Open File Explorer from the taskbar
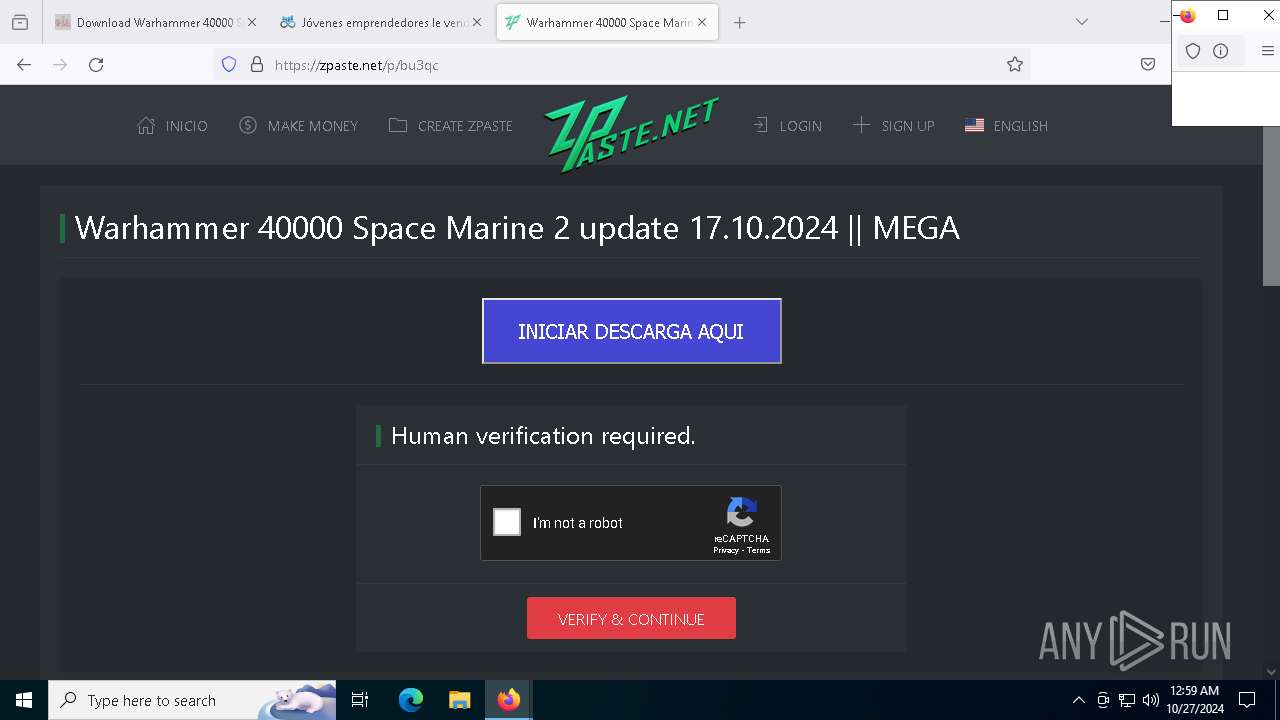The width and height of the screenshot is (1280, 720). pyautogui.click(x=459, y=700)
